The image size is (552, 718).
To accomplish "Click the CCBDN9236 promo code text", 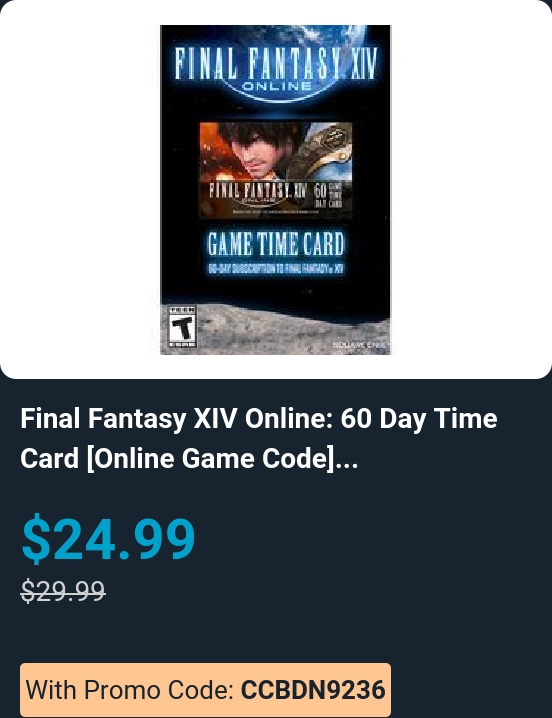I will [313, 690].
